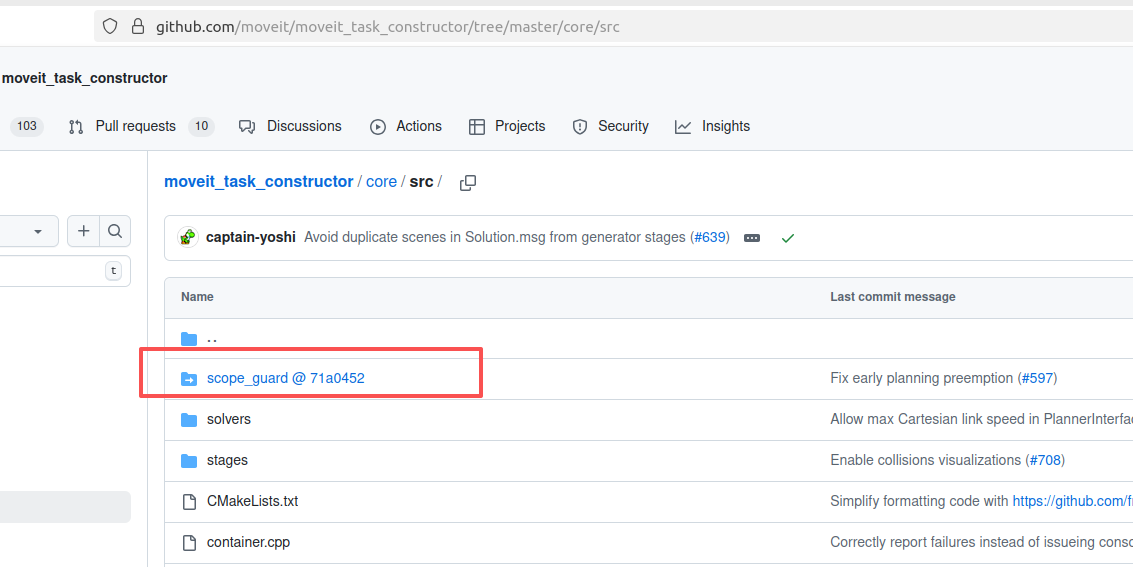
Task: Open the Discussions tab
Action: point(304,126)
